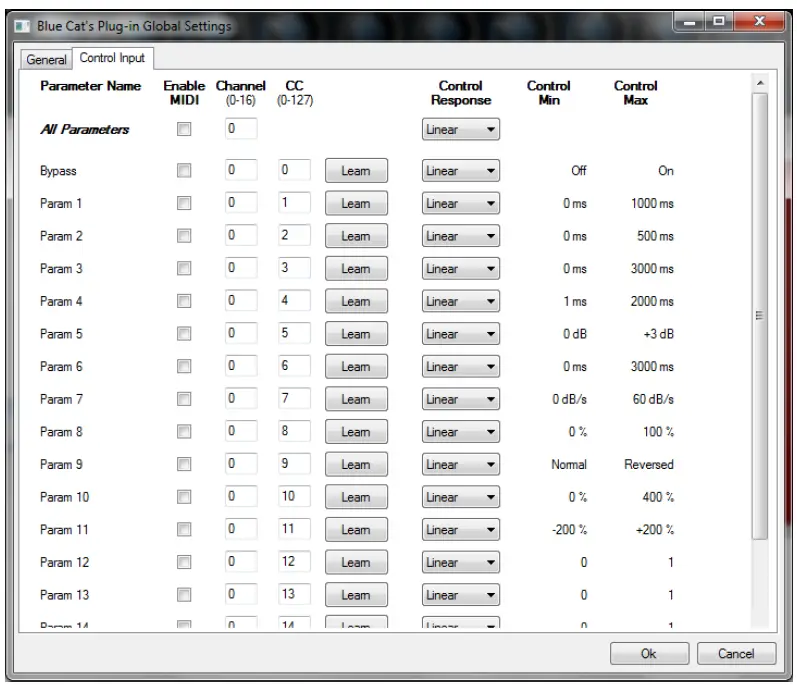Open Param 4 Linear response dropdown

tap(461, 301)
